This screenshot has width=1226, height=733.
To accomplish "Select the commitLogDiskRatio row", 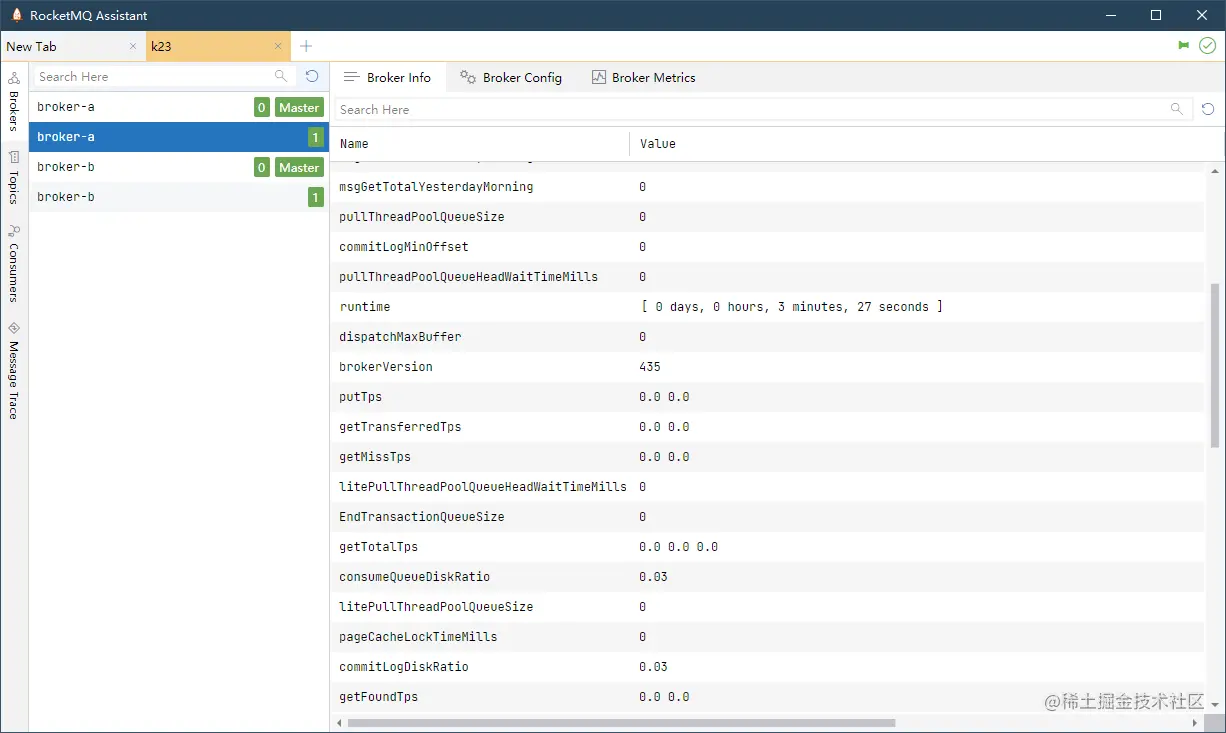I will [x=767, y=667].
